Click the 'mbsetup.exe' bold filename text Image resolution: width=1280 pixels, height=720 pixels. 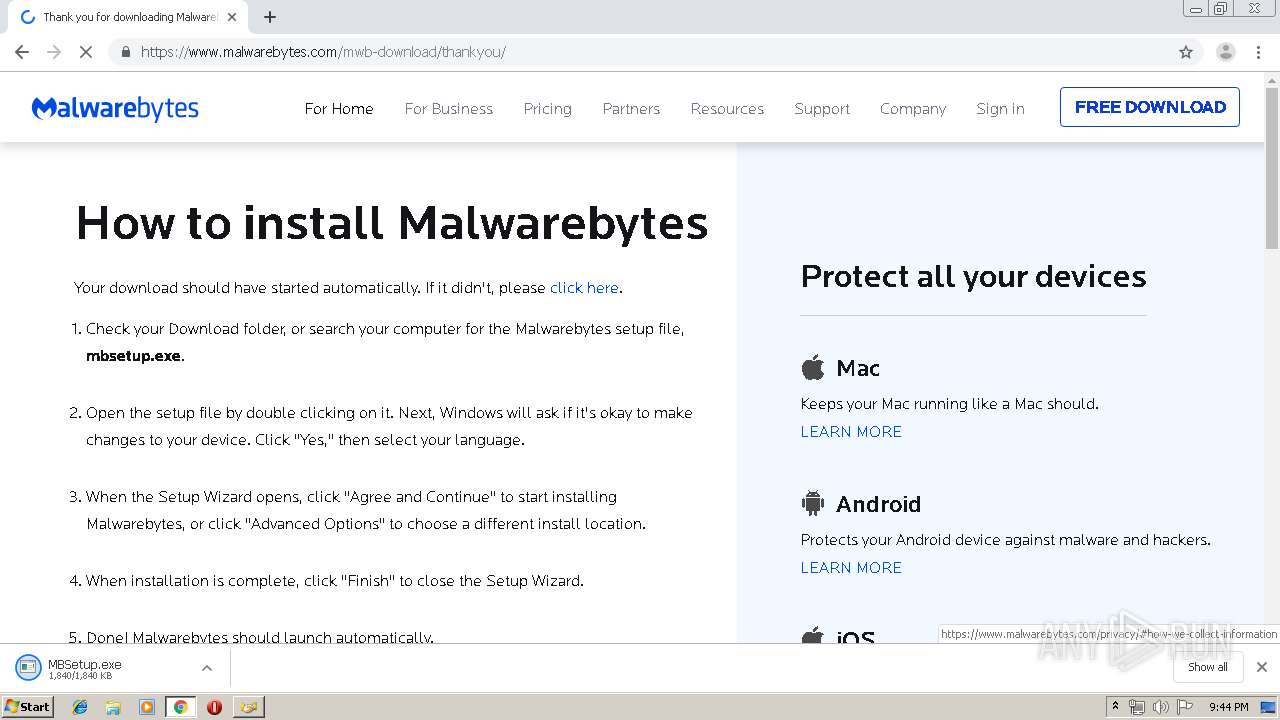pos(134,356)
